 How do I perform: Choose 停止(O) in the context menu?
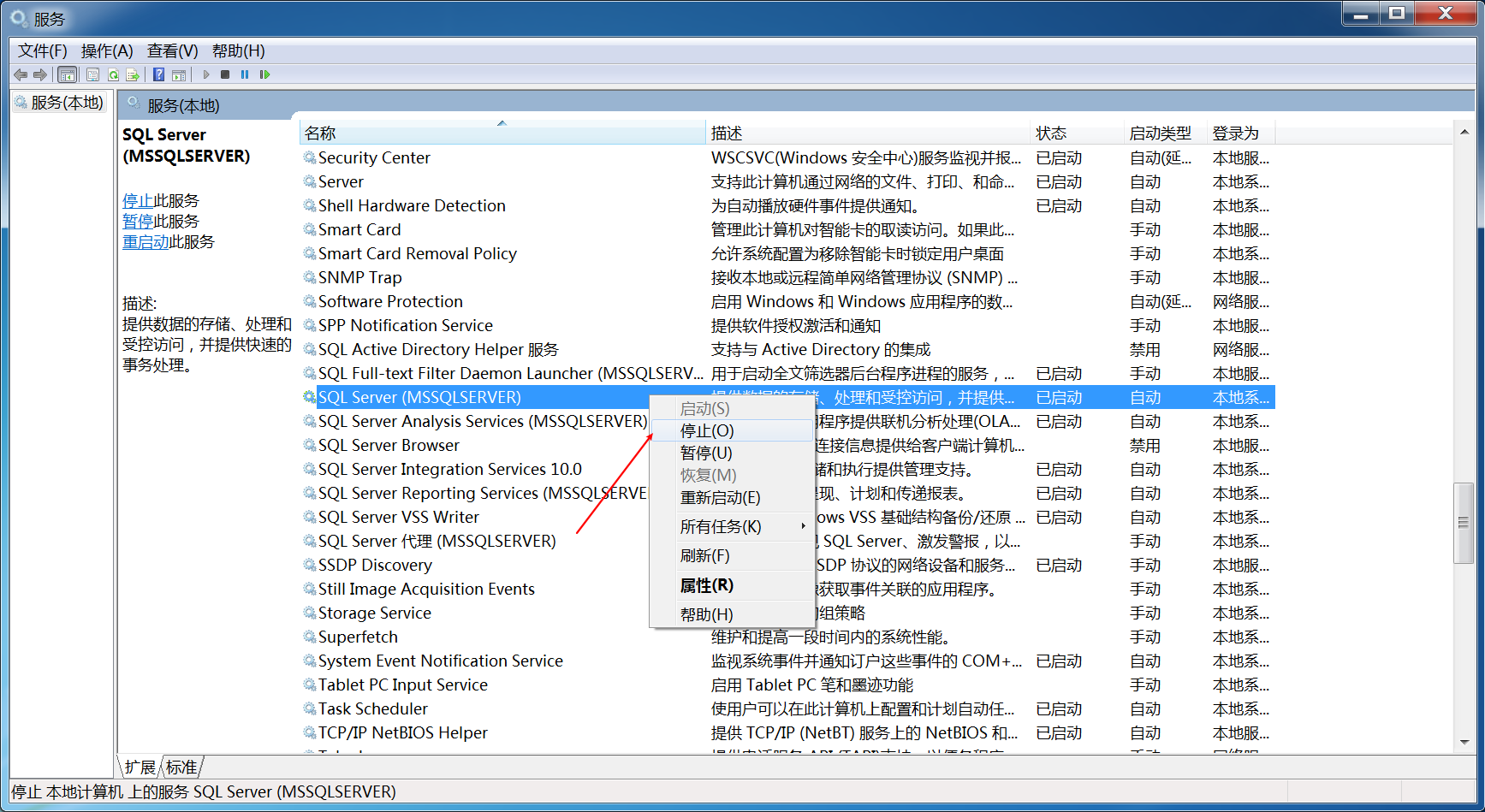707,430
